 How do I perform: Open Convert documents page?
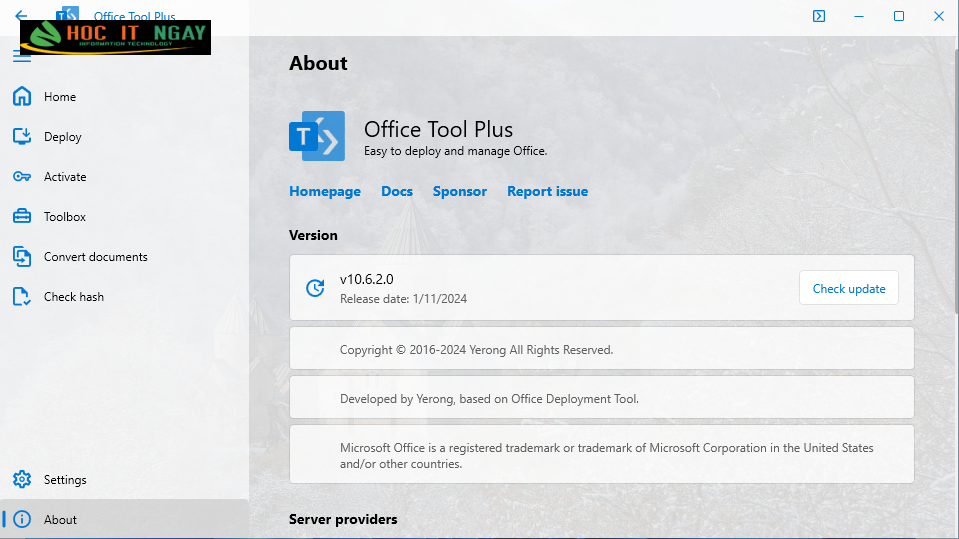click(95, 257)
